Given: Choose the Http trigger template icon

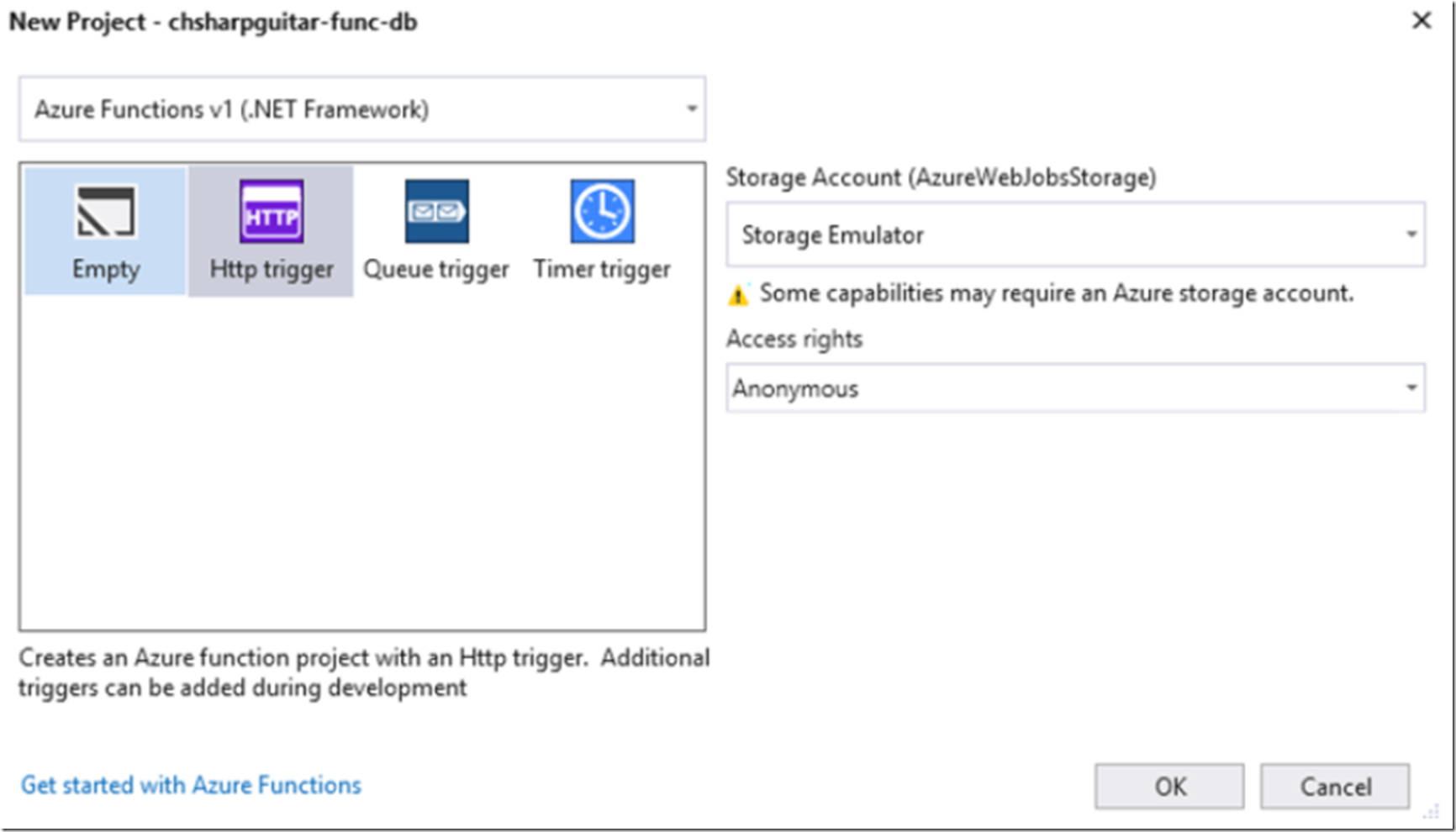Looking at the screenshot, I should click(271, 212).
